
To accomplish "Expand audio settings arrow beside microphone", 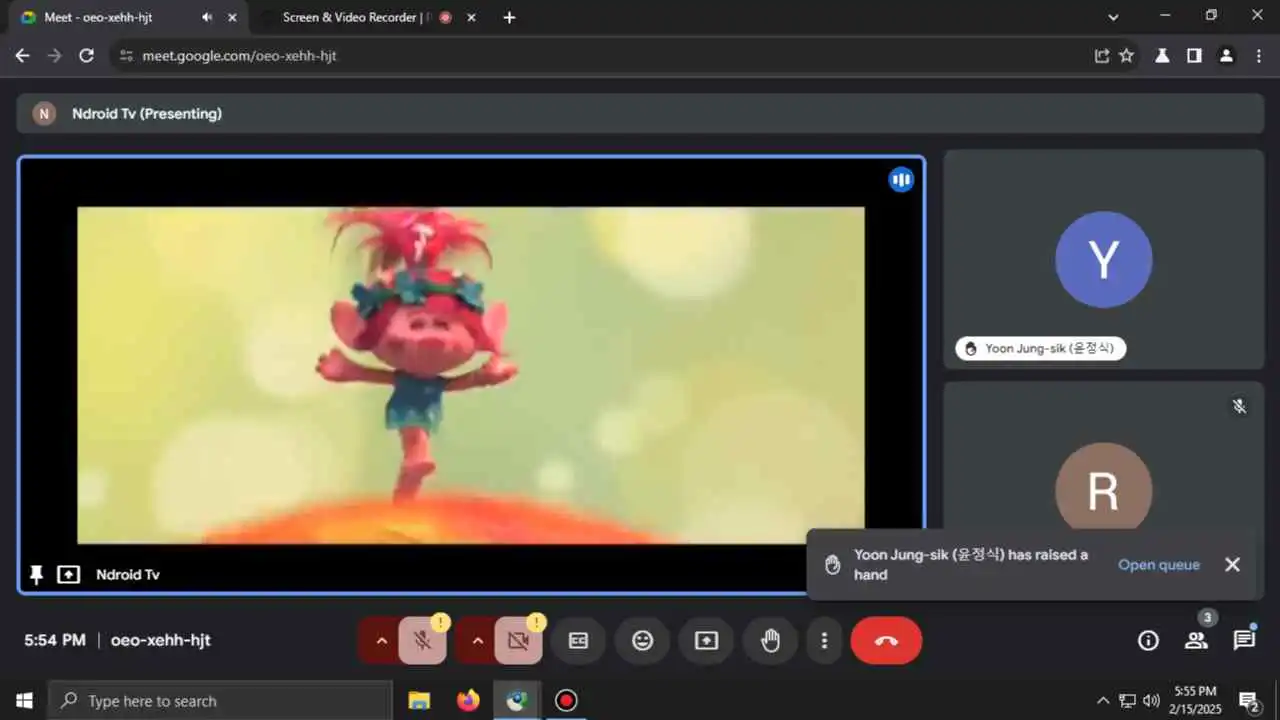I will 381,641.
